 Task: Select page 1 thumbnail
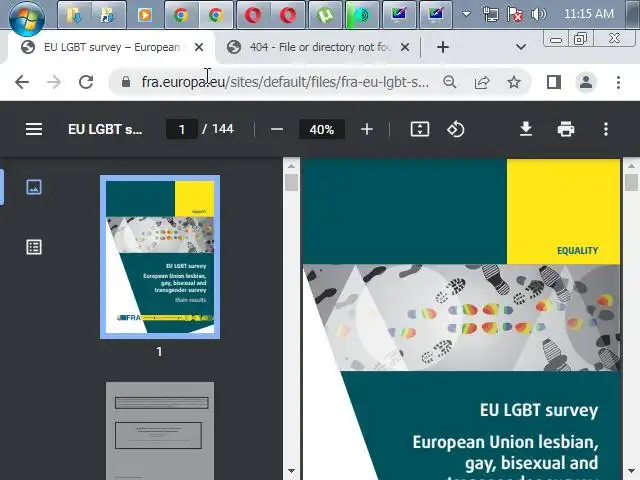160,257
